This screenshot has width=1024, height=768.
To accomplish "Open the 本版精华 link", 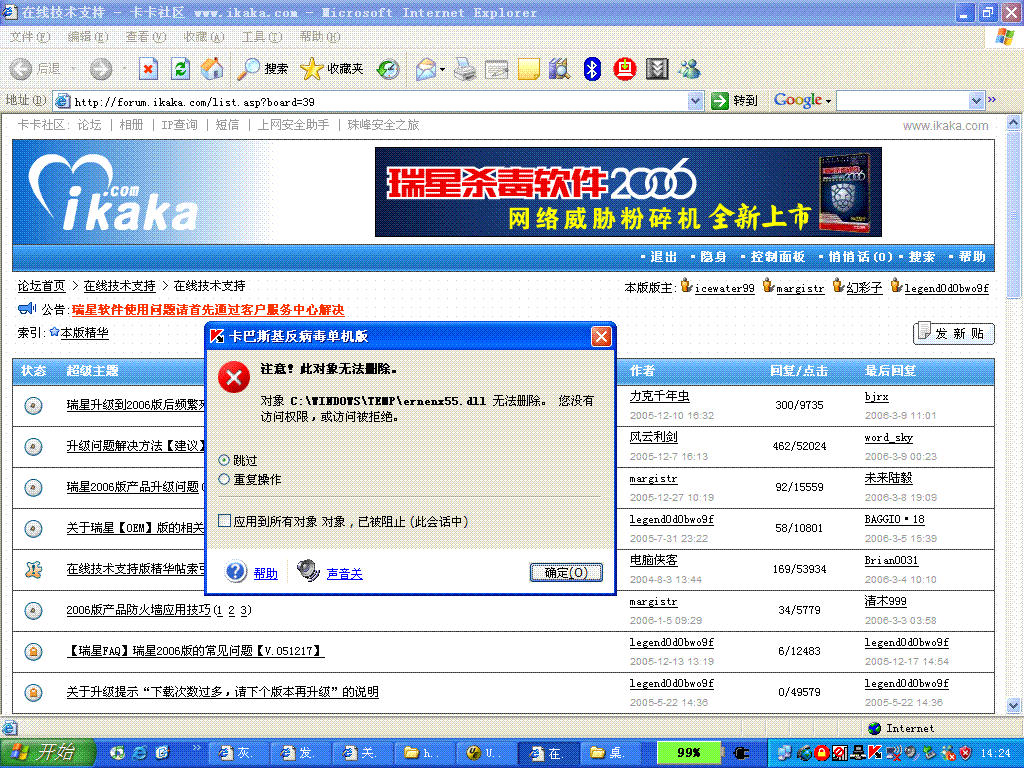I will [x=84, y=332].
